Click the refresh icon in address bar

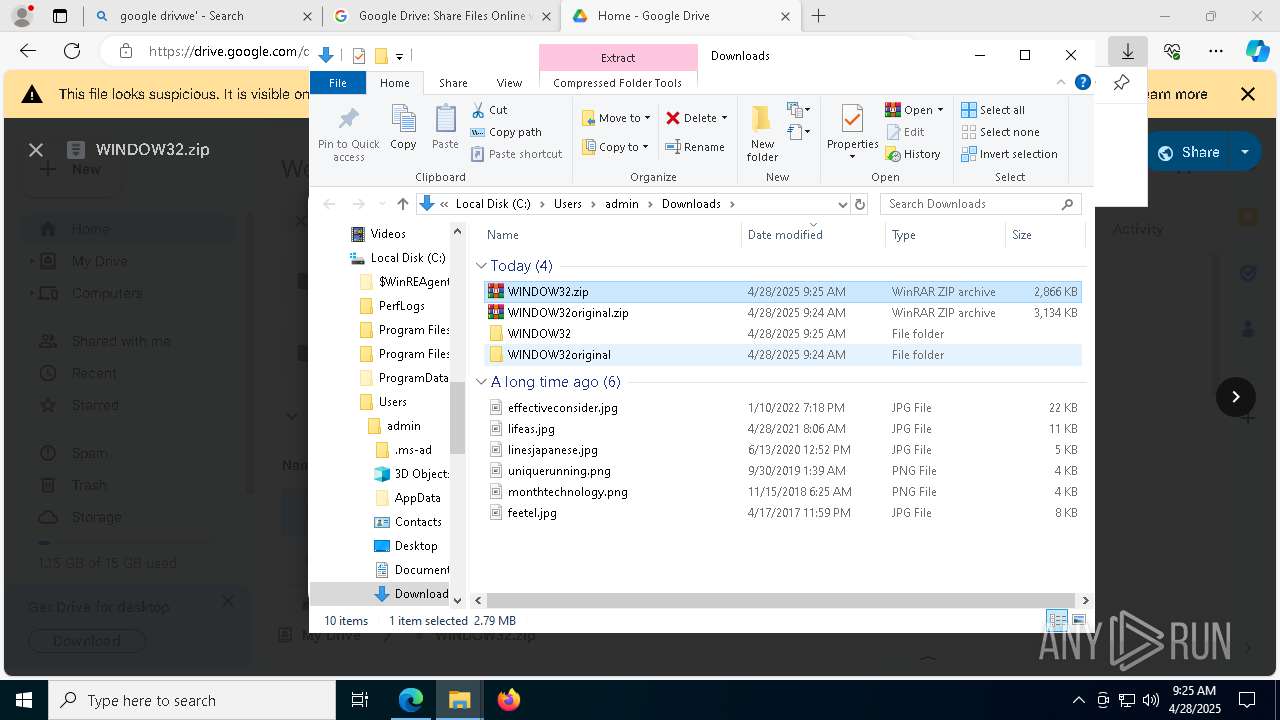coord(860,204)
